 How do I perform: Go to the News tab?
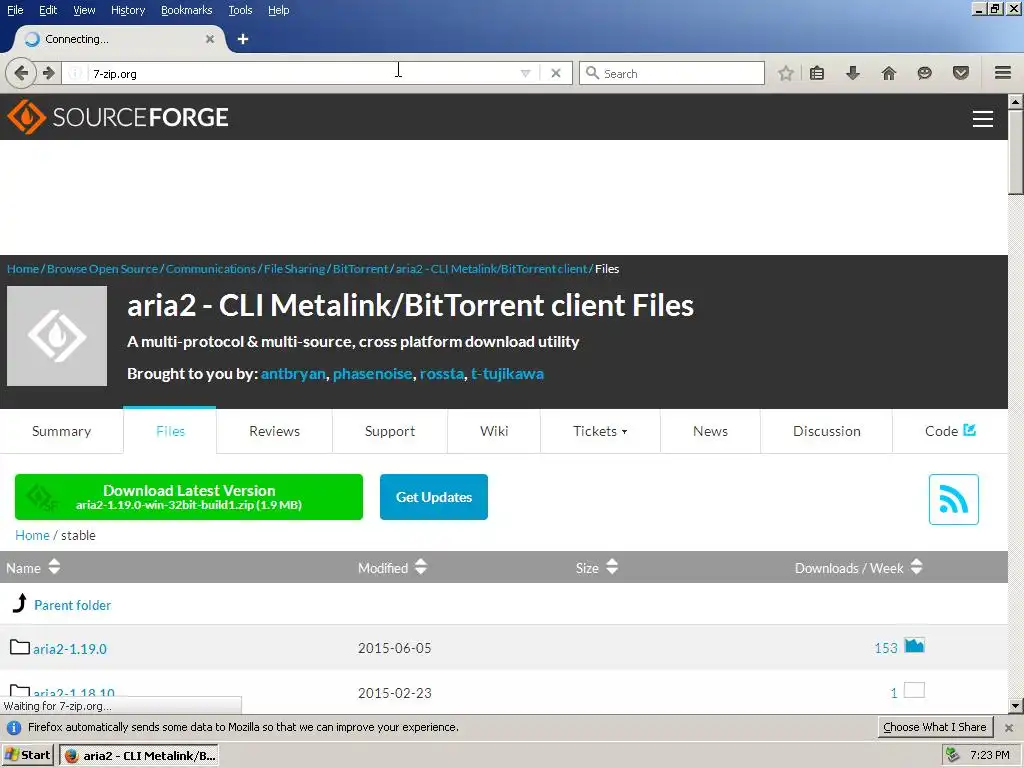tap(711, 431)
